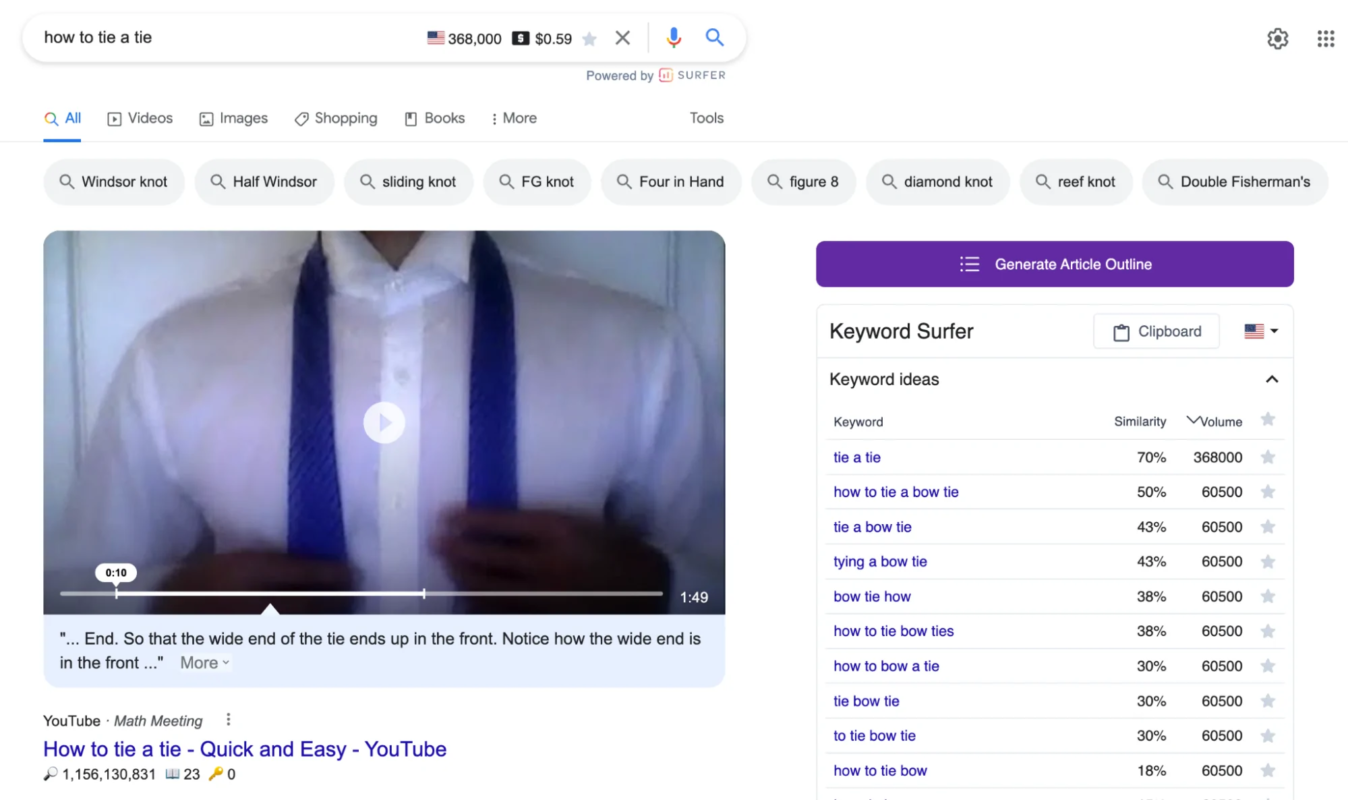Viewport: 1348px width, 800px height.
Task: Select the Windsor knot suggestion chip
Action: click(x=114, y=182)
